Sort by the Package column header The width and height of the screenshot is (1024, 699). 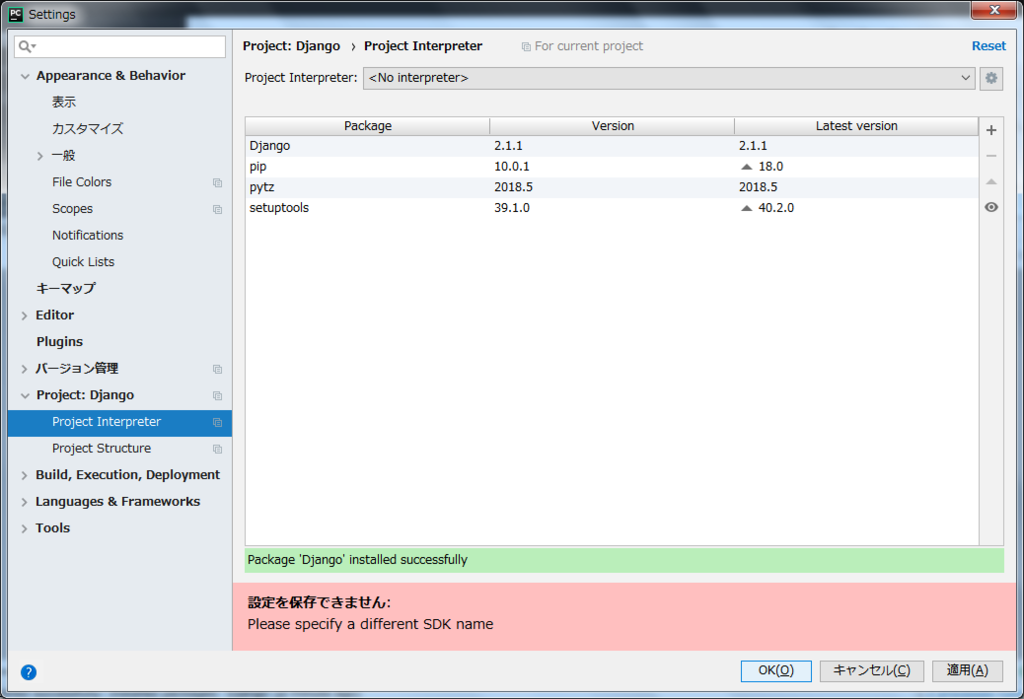[x=368, y=126]
